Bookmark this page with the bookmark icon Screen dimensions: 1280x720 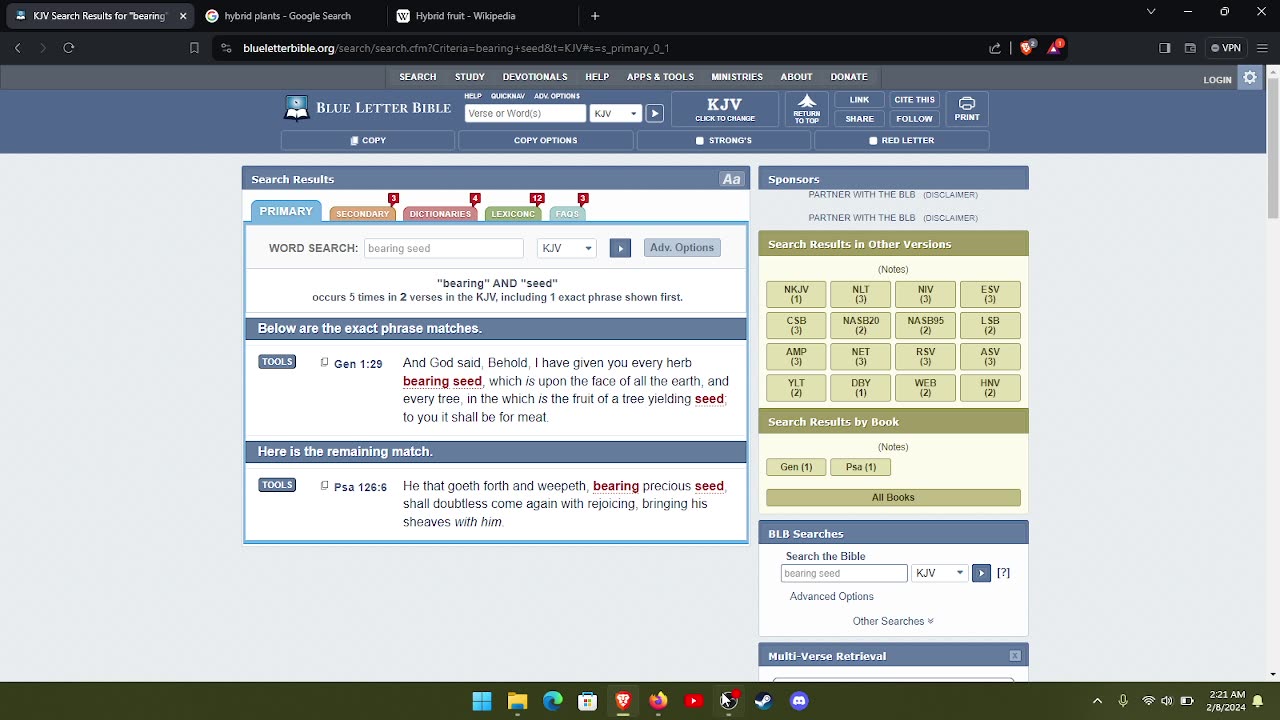[x=194, y=48]
